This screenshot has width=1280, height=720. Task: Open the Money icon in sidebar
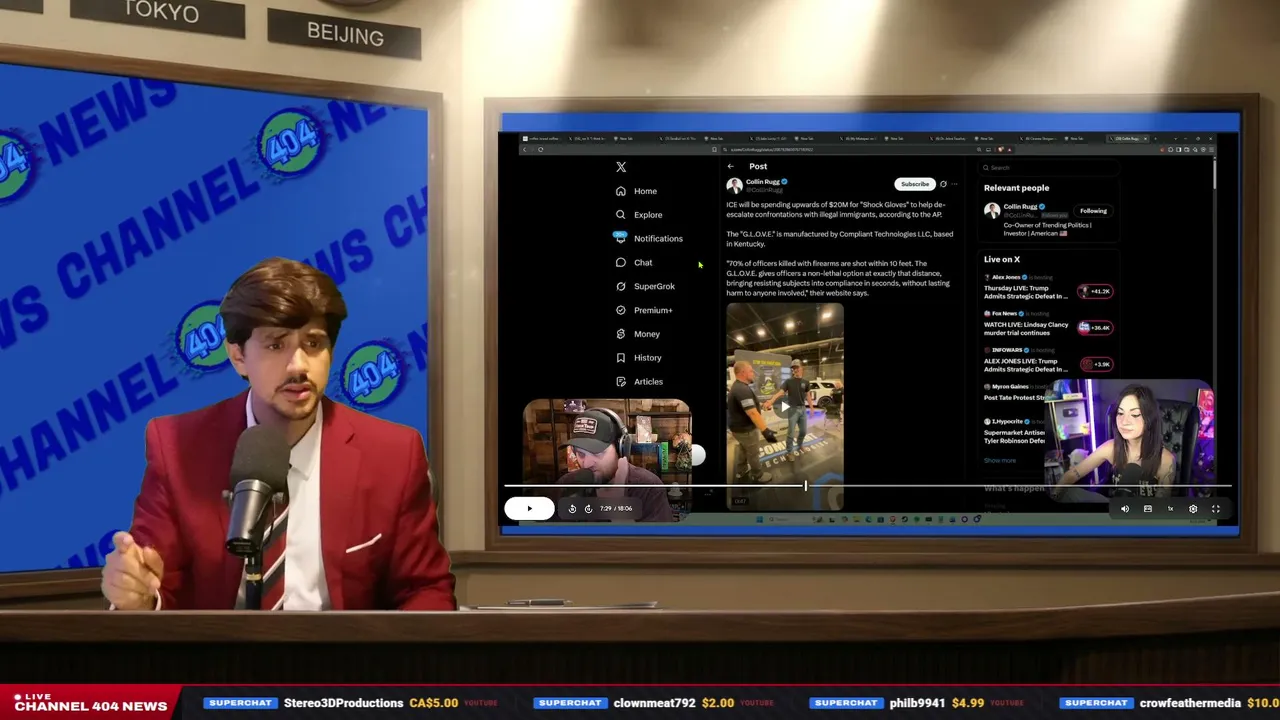click(621, 334)
